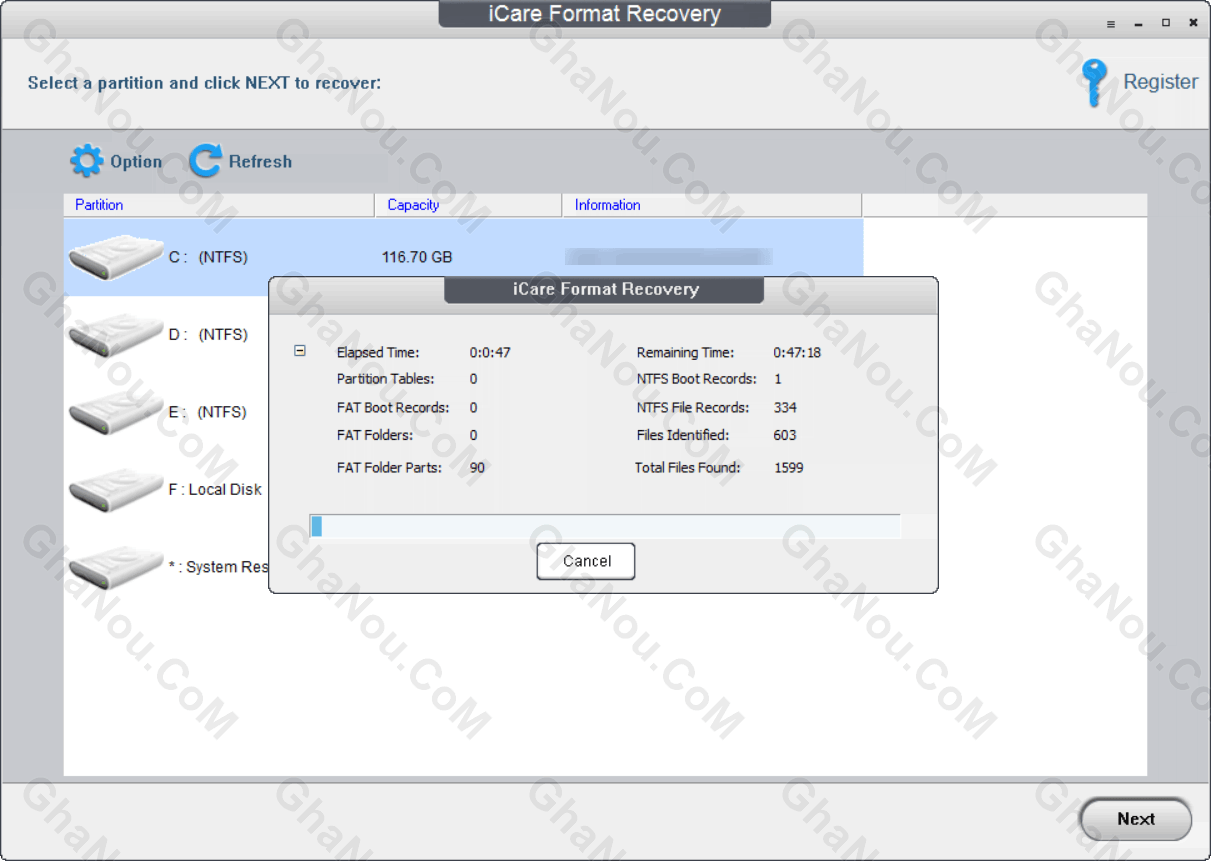Click the Partition Tables label
Screen dimensions: 1211x861
(386, 380)
